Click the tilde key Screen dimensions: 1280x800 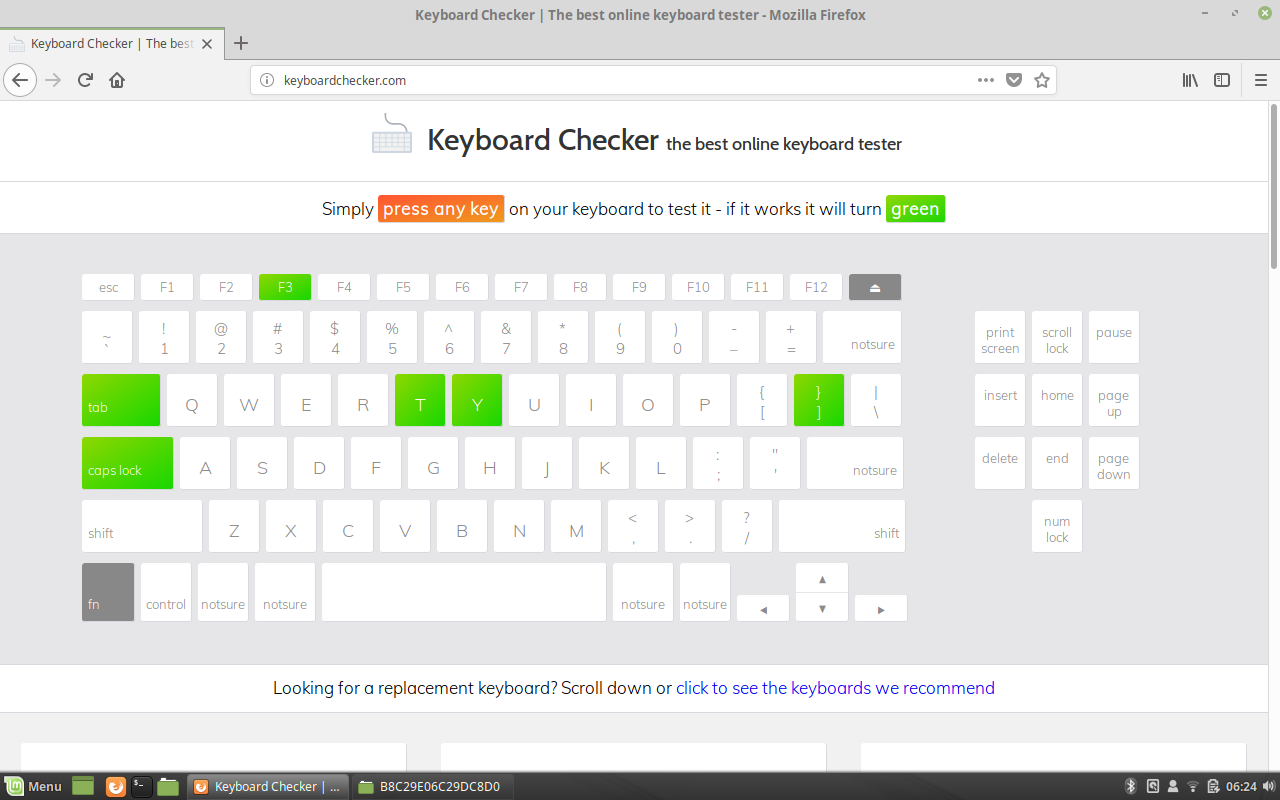(x=107, y=337)
